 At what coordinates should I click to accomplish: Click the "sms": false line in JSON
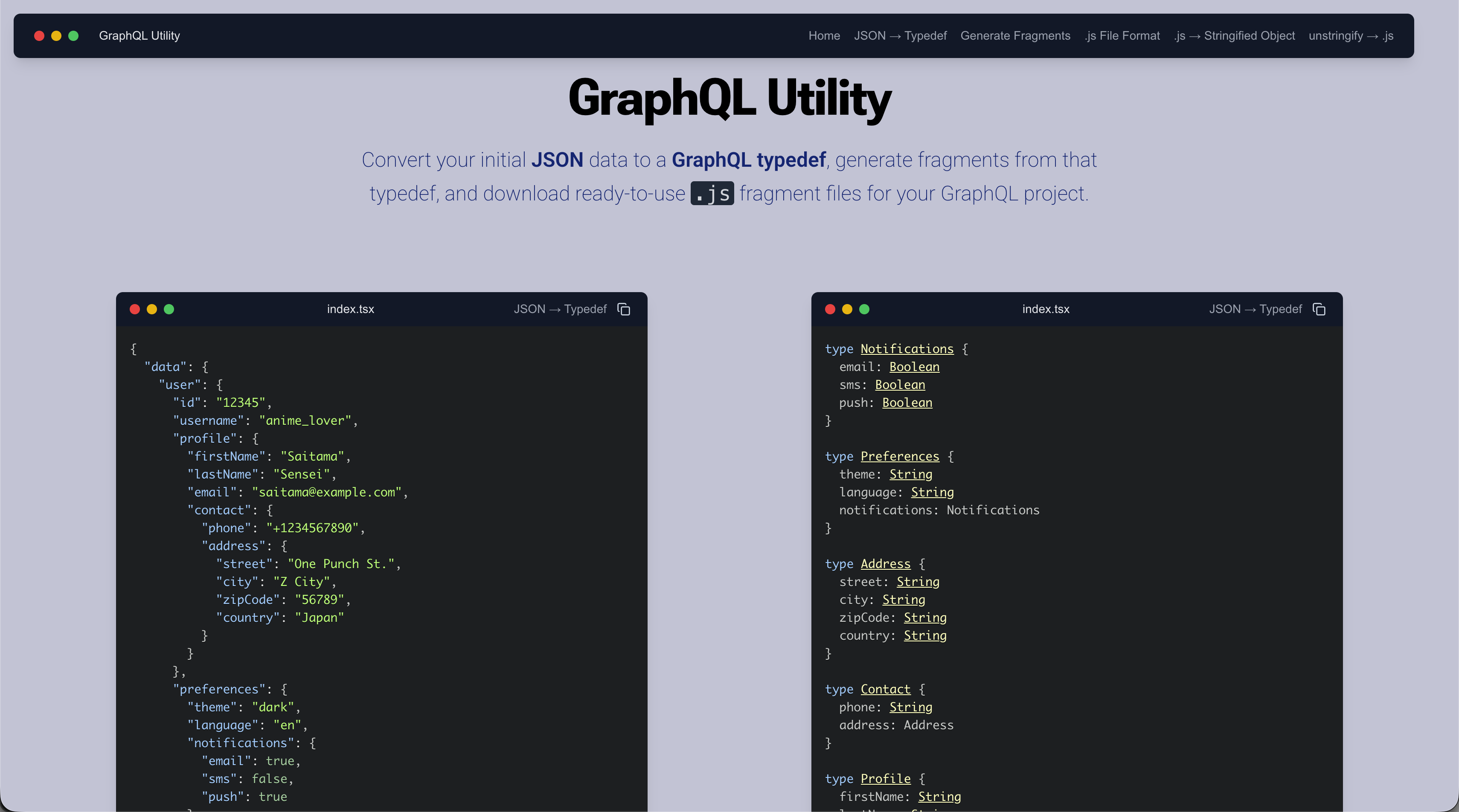(x=247, y=779)
